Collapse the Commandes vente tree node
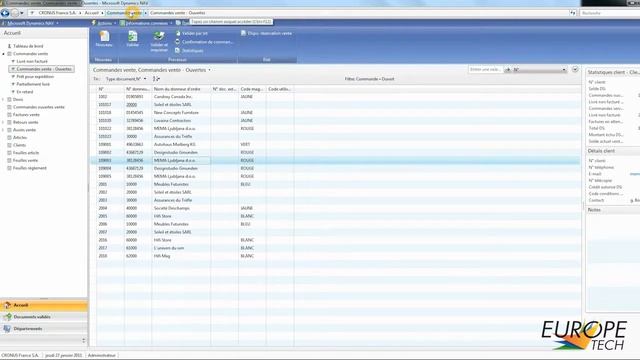The height and width of the screenshot is (360, 640). coord(4,54)
